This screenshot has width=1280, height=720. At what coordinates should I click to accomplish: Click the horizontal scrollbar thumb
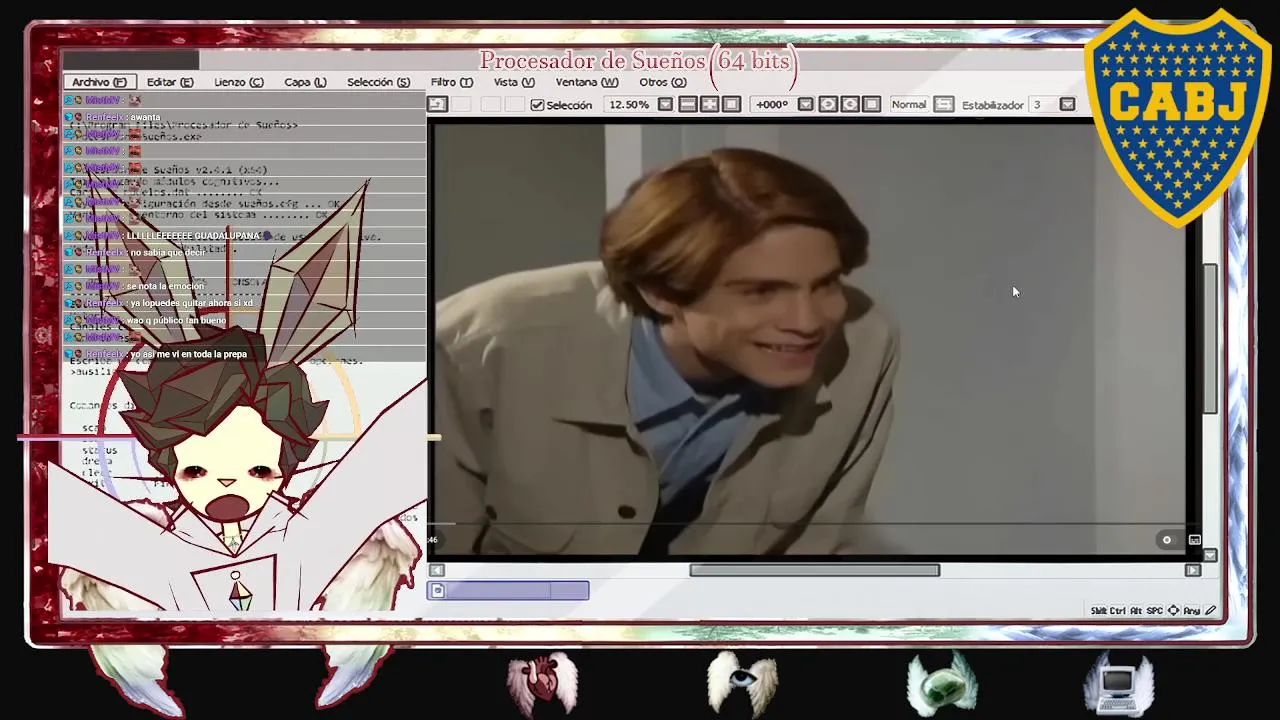click(814, 570)
